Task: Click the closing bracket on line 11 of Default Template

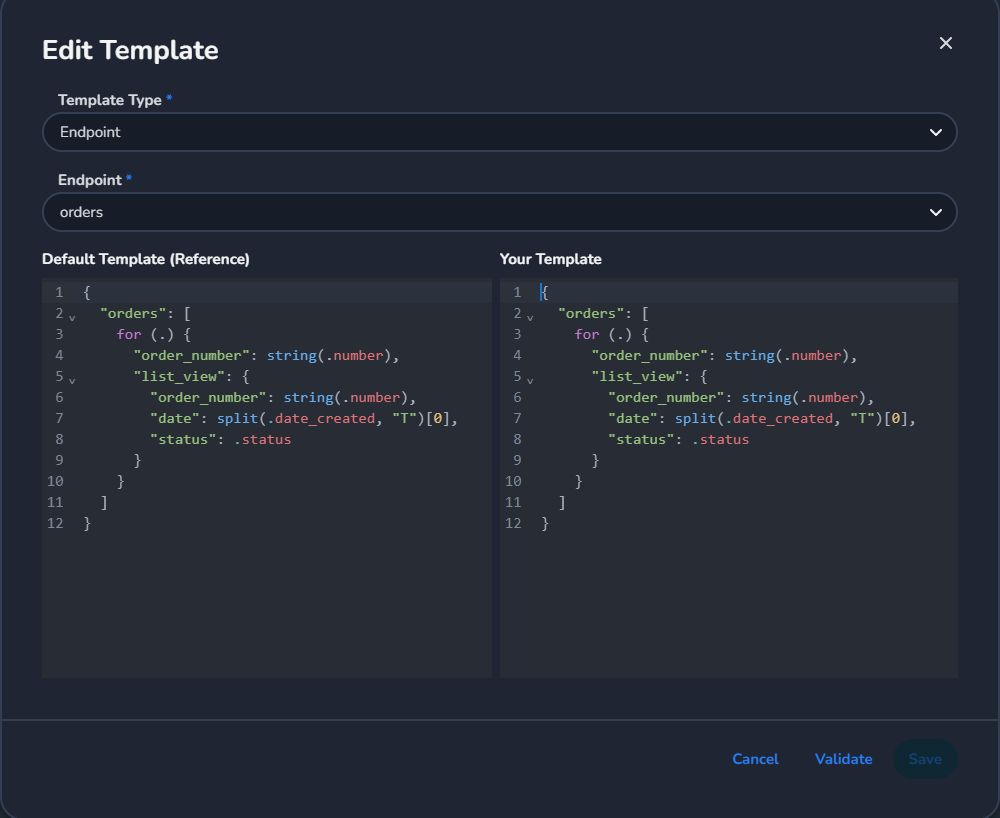Action: (x=104, y=503)
